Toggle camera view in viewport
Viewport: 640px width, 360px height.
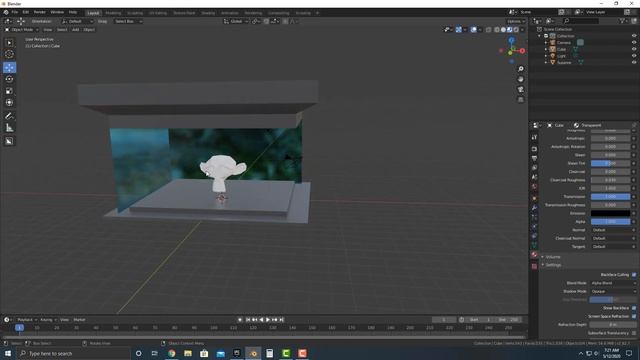click(x=520, y=89)
